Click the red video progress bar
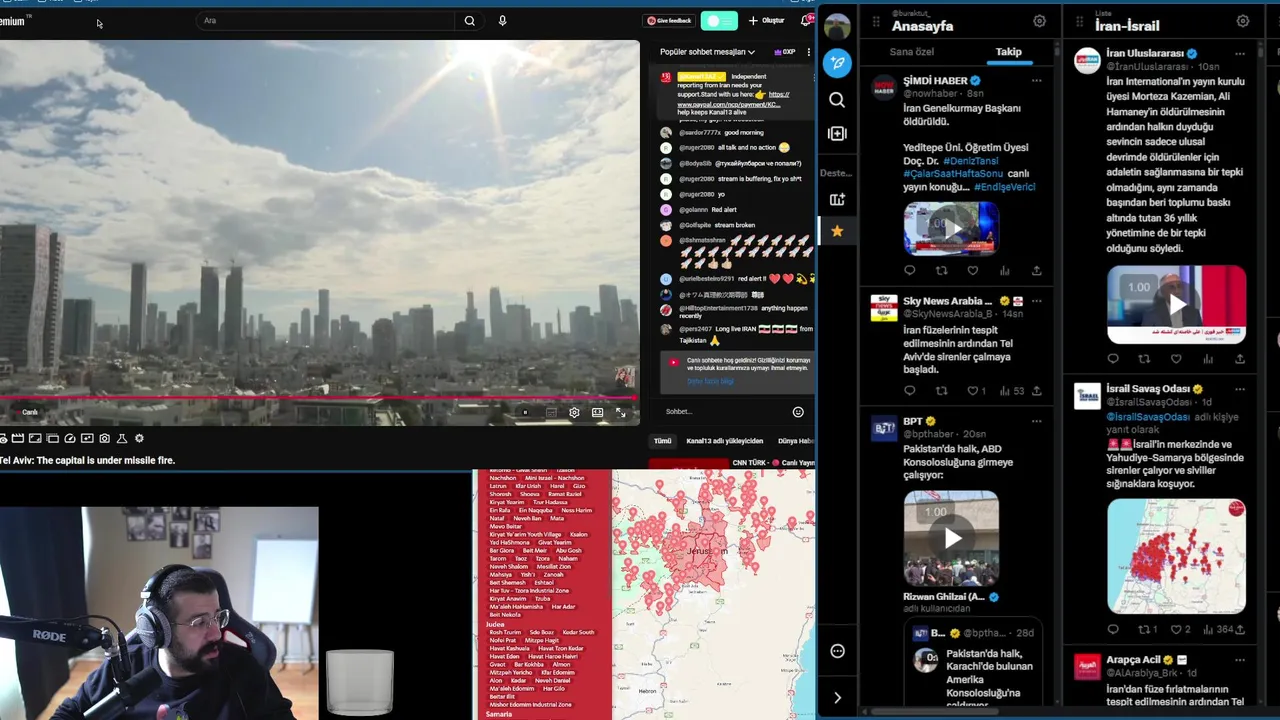Viewport: 1280px width, 720px height. [x=318, y=398]
